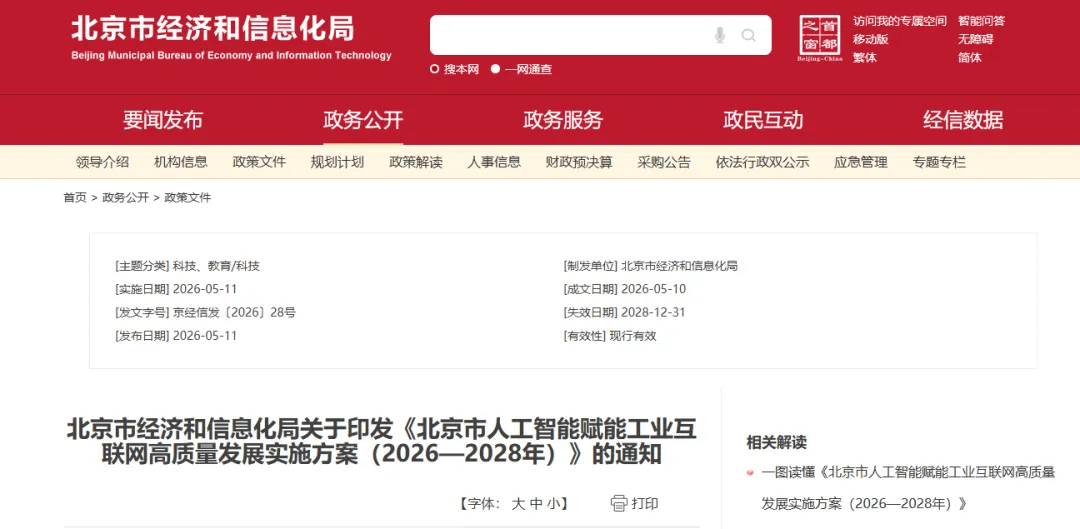
Task: Click the 相关解读 section heading
Action: coord(776,442)
